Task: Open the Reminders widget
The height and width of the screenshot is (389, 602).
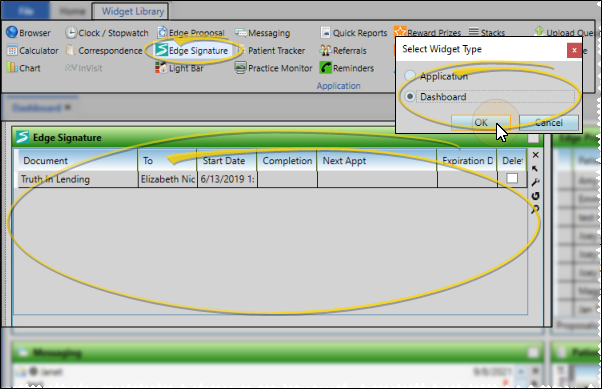Action: (347, 68)
